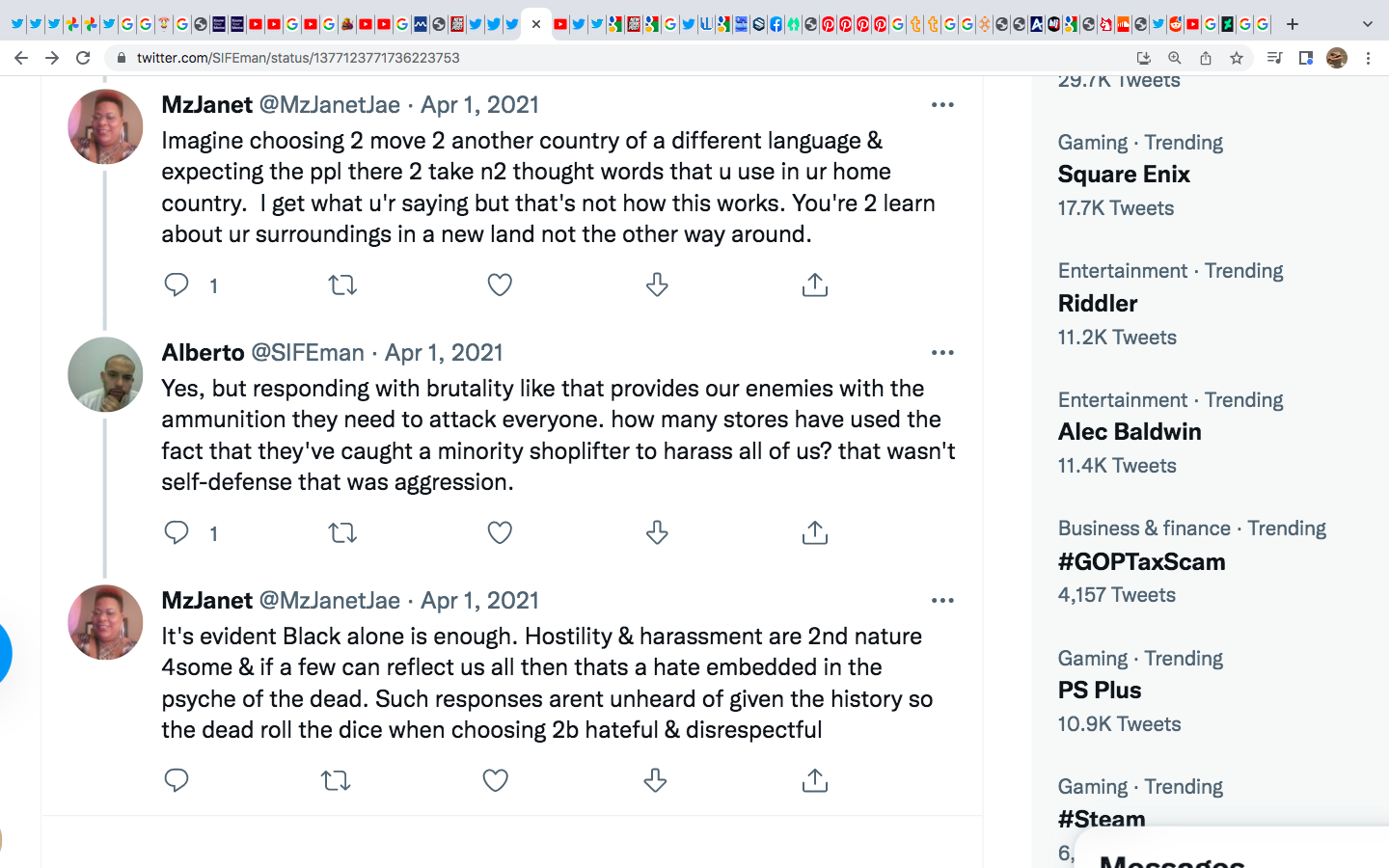Reply to MzJanet's first tweet

pos(177,285)
